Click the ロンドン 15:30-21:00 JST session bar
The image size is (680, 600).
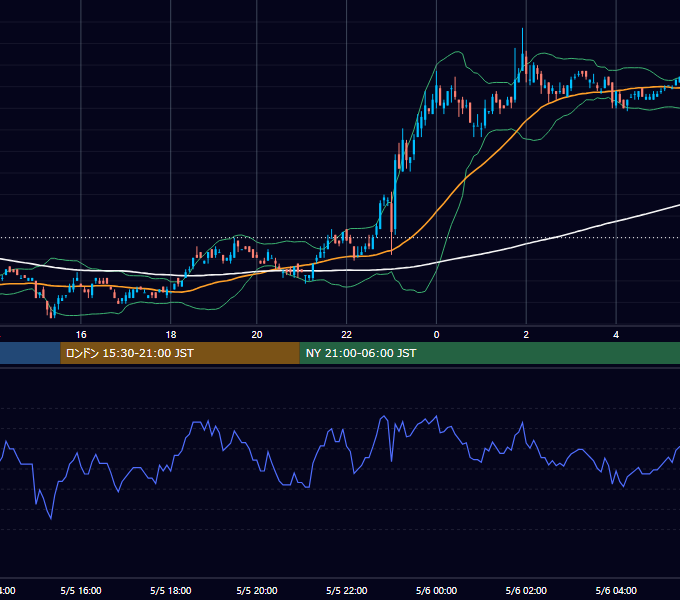180,353
